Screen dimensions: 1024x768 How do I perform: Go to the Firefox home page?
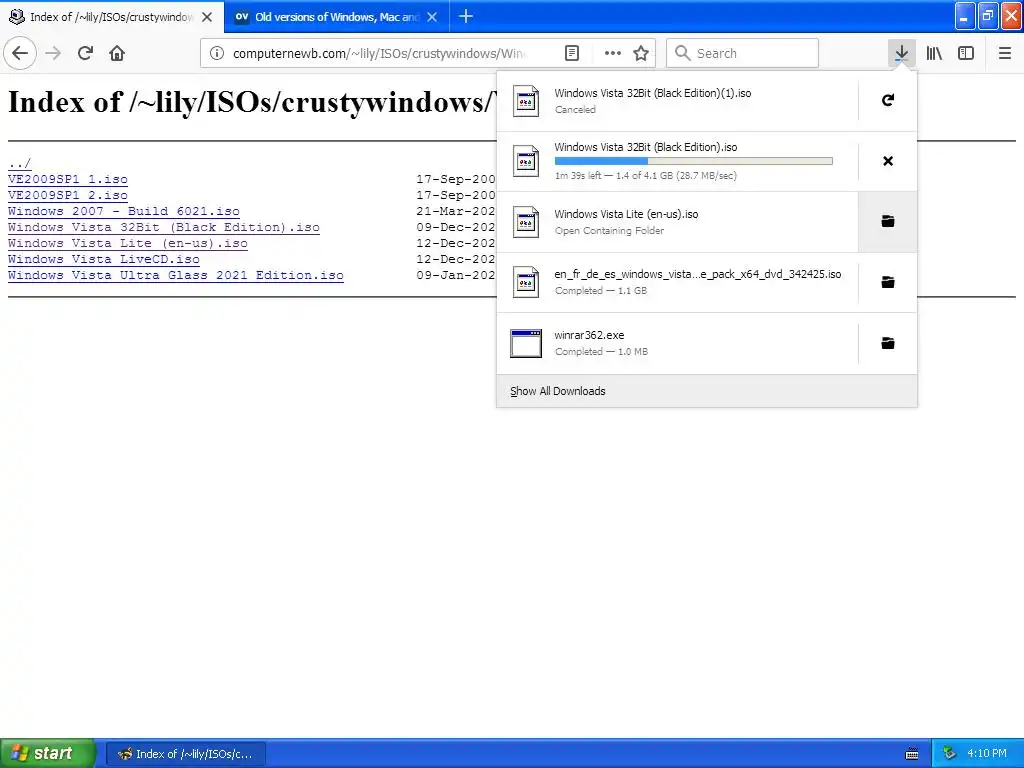[117, 53]
